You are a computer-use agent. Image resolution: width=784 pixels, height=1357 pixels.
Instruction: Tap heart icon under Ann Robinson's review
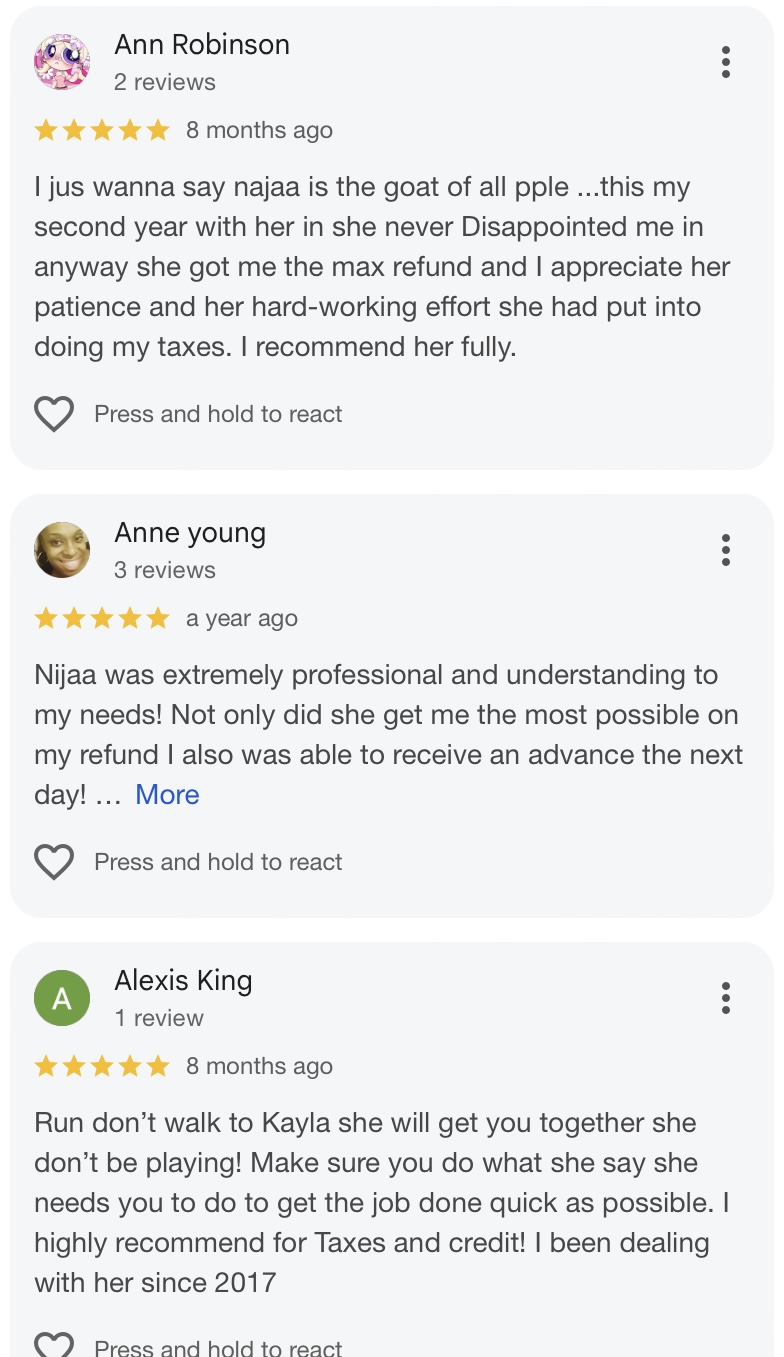54,414
